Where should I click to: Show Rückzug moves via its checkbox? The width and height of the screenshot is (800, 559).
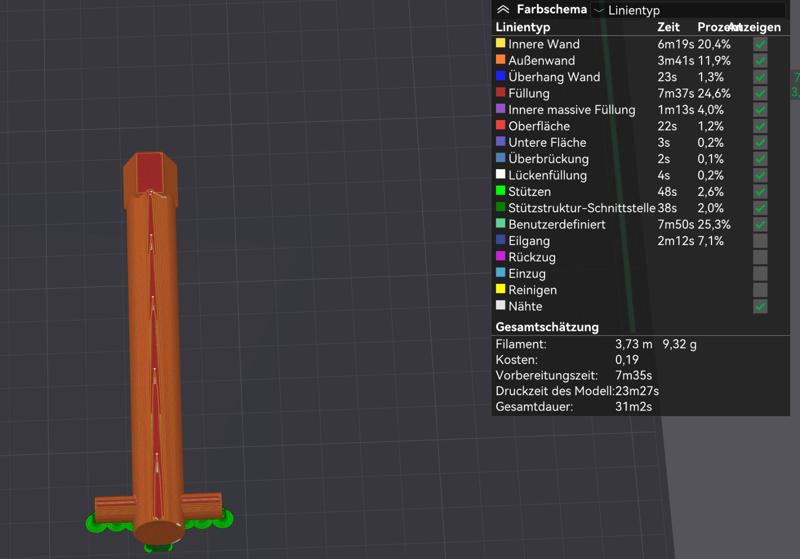[x=760, y=258]
